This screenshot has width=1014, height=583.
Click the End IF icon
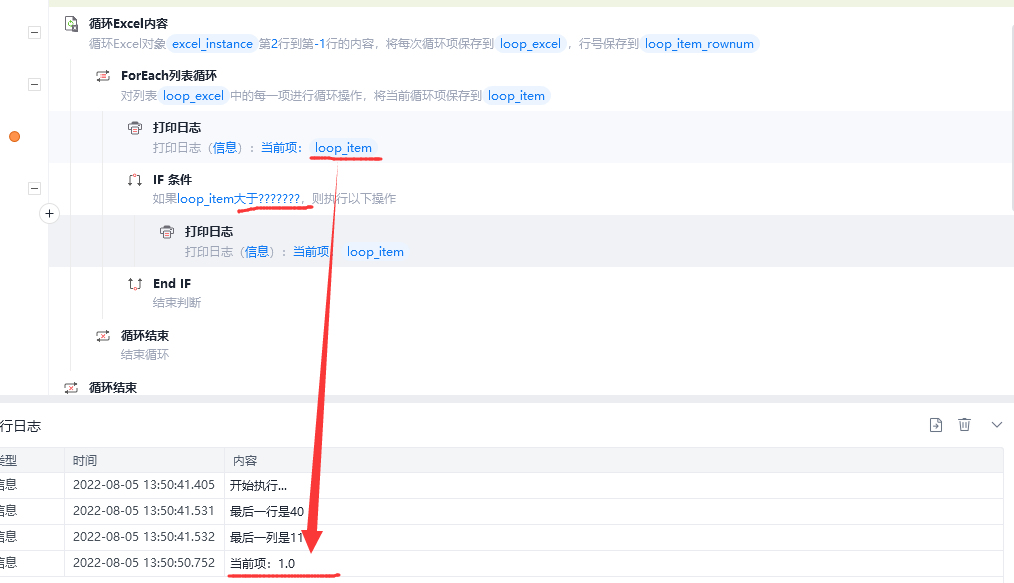coord(135,284)
